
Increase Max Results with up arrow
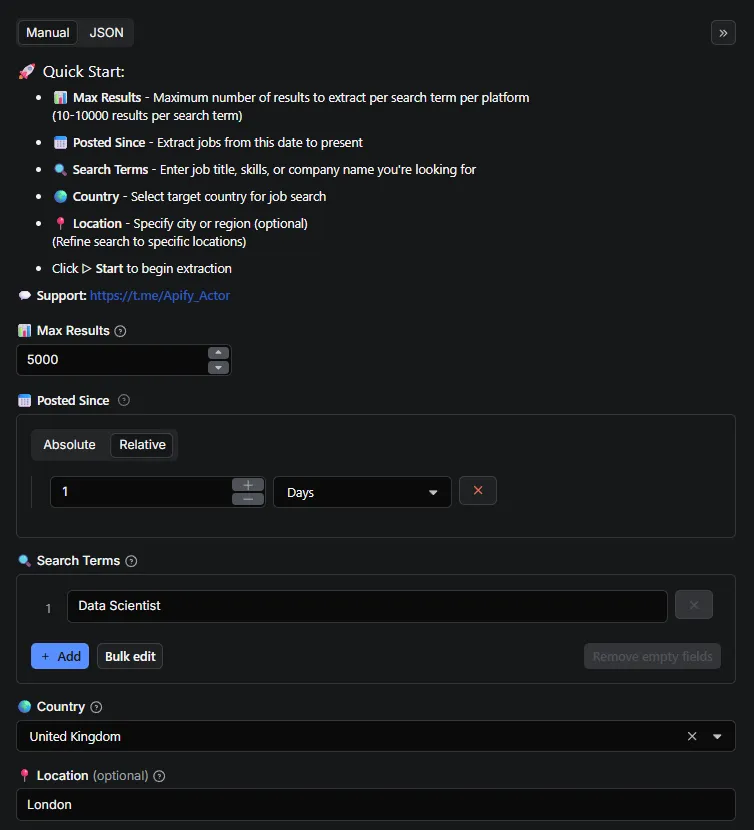click(x=218, y=353)
